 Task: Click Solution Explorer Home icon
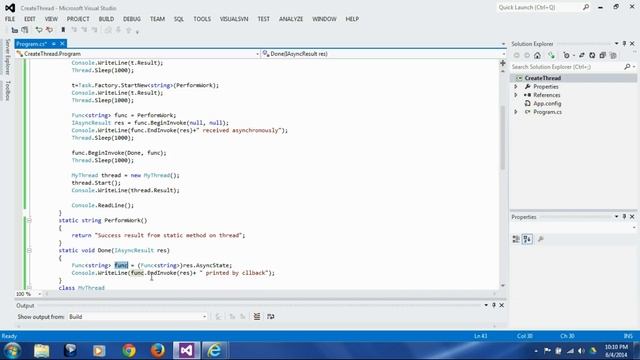click(537, 56)
